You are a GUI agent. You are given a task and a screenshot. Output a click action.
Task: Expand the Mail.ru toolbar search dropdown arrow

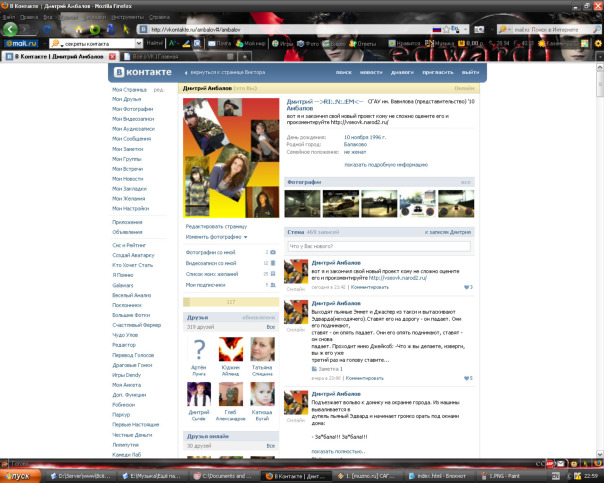click(139, 44)
